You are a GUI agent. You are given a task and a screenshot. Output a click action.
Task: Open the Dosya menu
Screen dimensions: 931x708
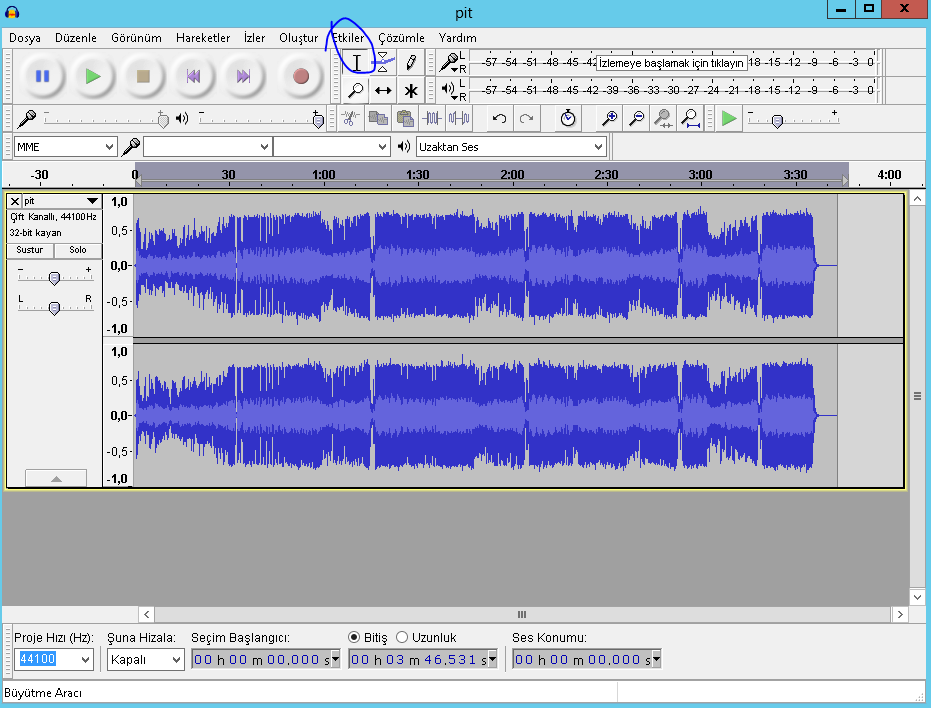[25, 38]
